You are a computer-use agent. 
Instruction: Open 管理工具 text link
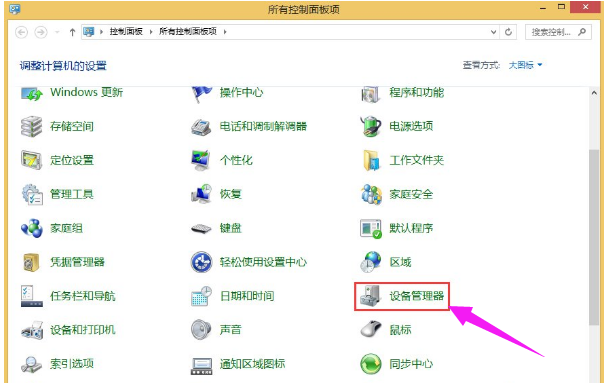coord(72,194)
